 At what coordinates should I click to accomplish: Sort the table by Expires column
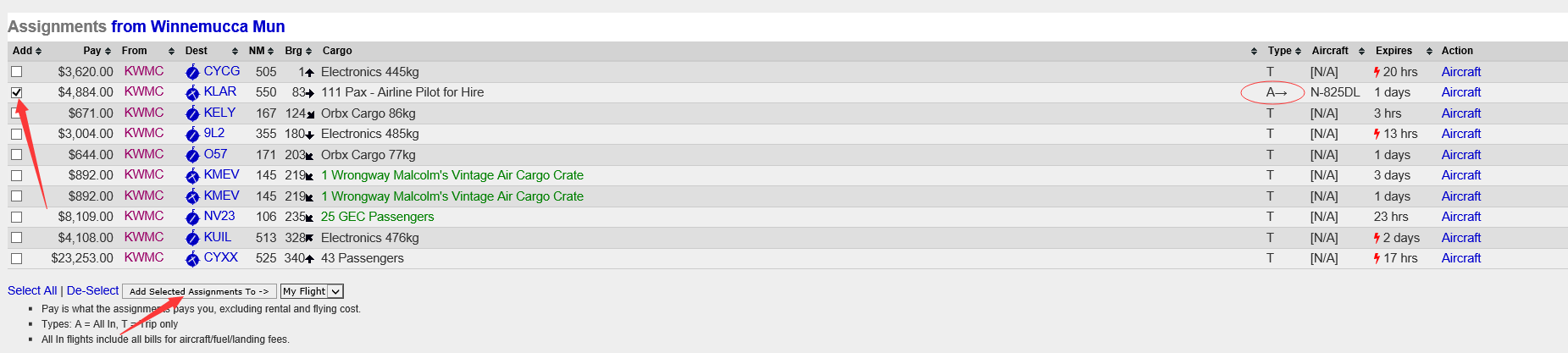click(x=1404, y=51)
